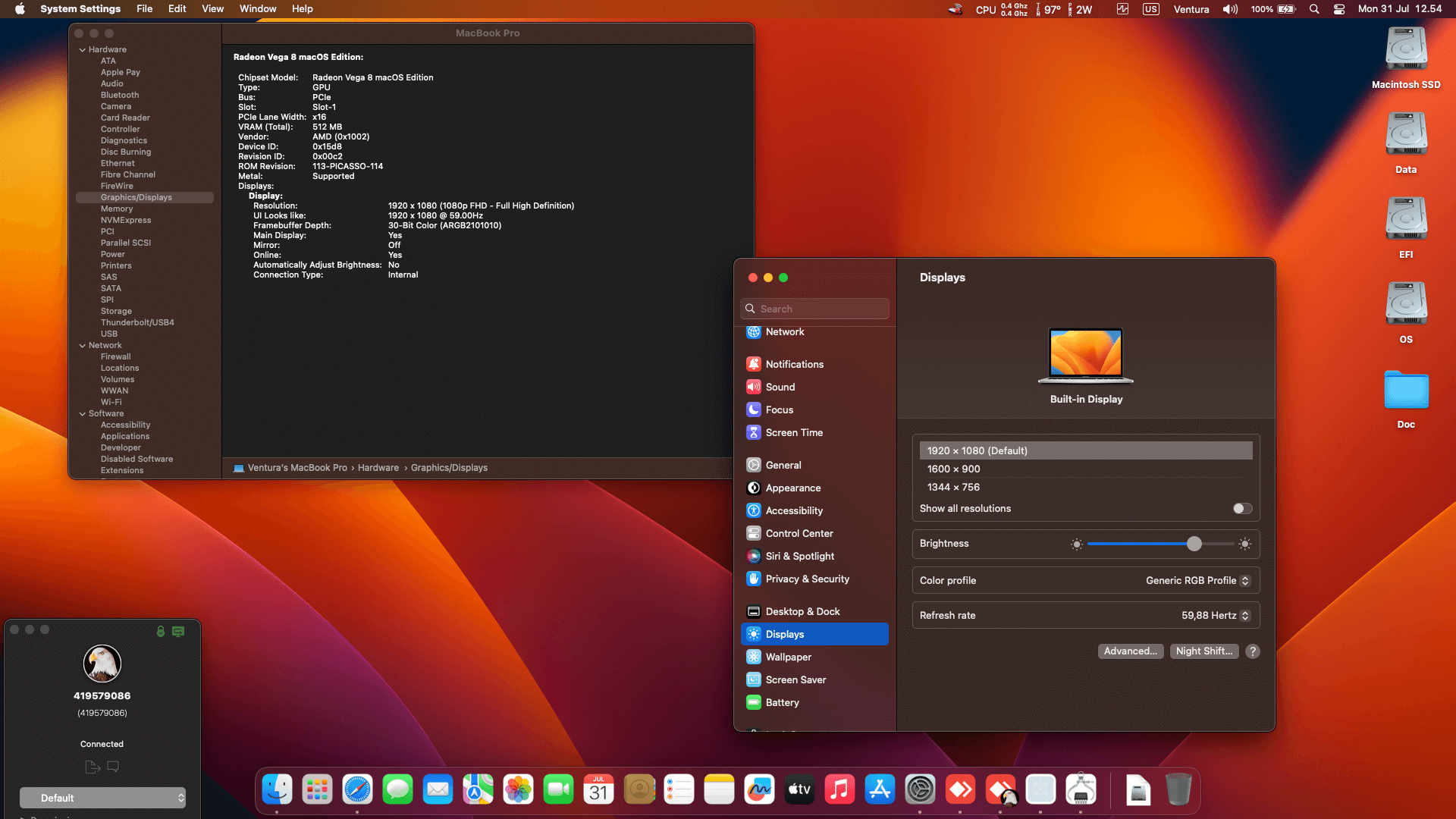Open Screen Saver settings pane
This screenshot has height=819, width=1456.
tap(814, 679)
